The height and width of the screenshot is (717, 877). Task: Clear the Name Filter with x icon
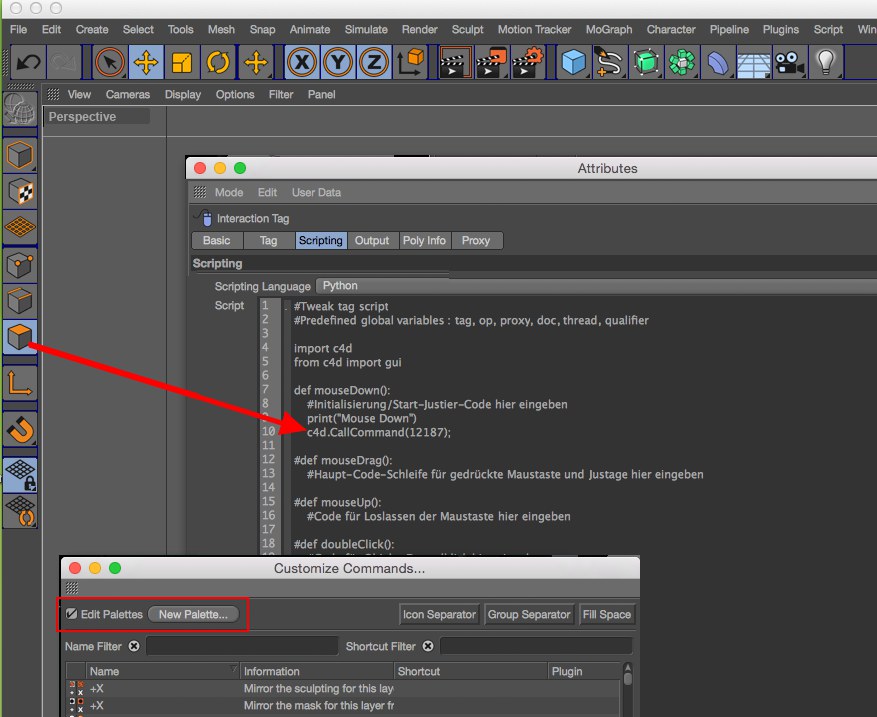click(x=134, y=646)
